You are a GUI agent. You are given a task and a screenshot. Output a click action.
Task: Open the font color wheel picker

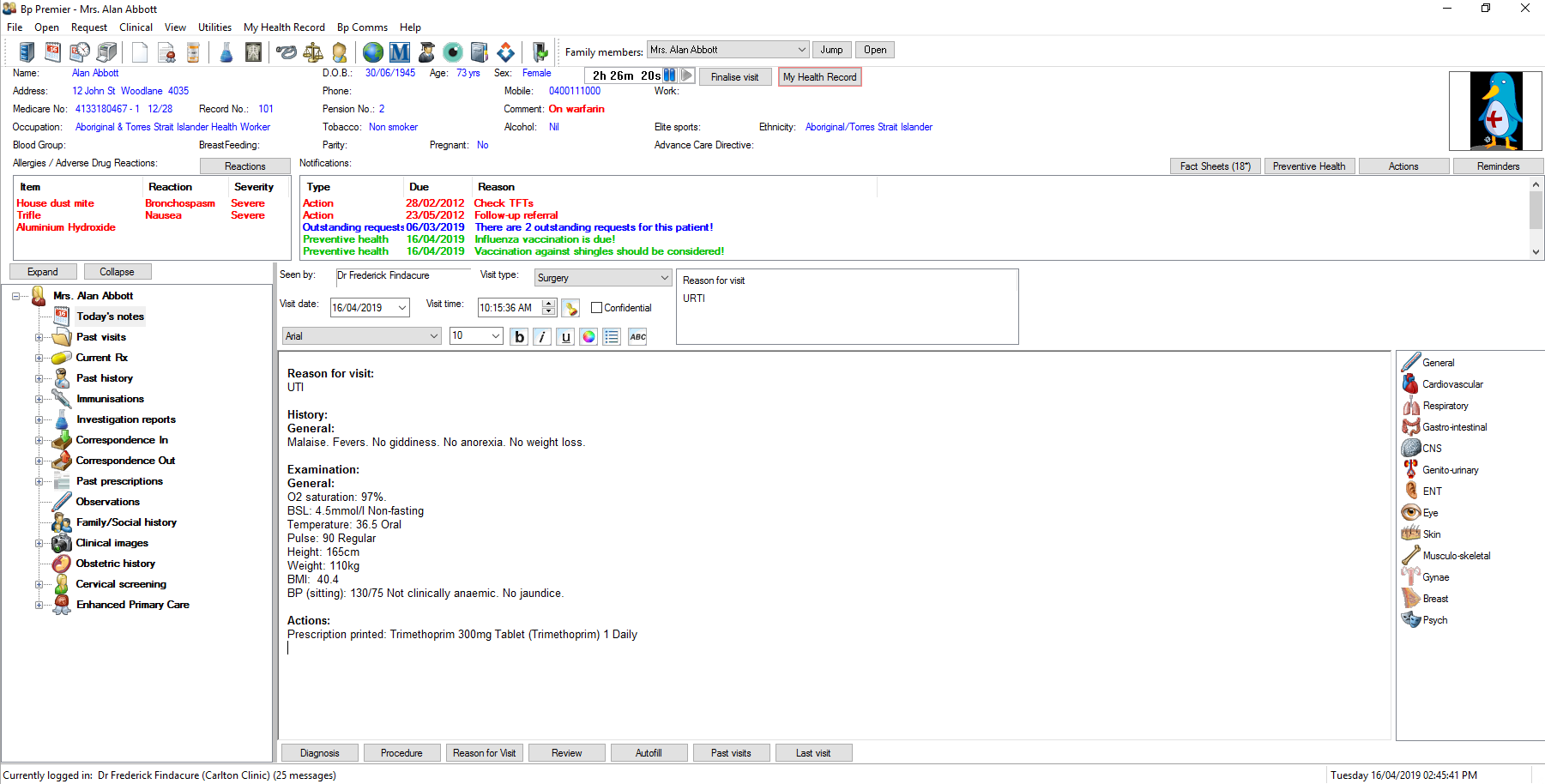[x=588, y=336]
